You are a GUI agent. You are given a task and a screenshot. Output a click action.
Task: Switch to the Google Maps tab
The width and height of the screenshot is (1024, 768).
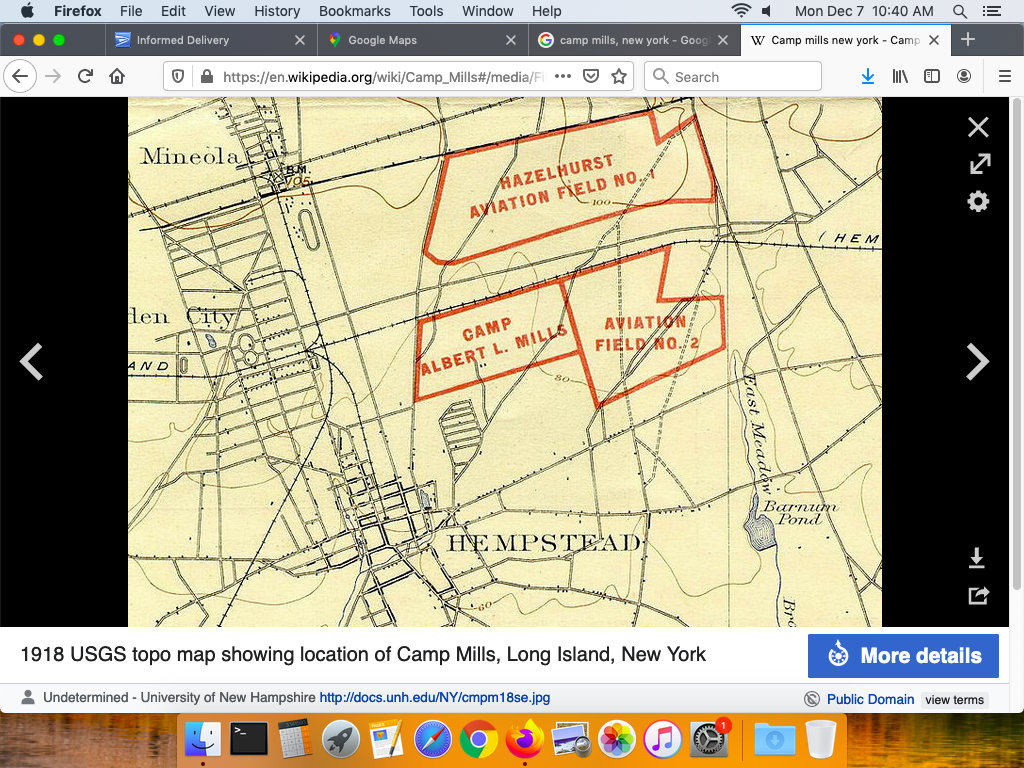pyautogui.click(x=382, y=40)
